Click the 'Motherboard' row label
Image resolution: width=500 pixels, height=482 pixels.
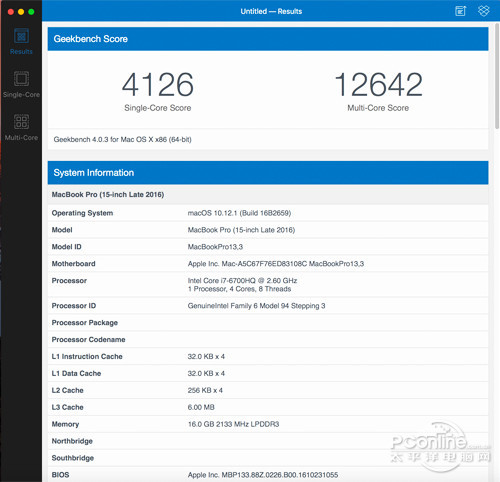(73, 264)
